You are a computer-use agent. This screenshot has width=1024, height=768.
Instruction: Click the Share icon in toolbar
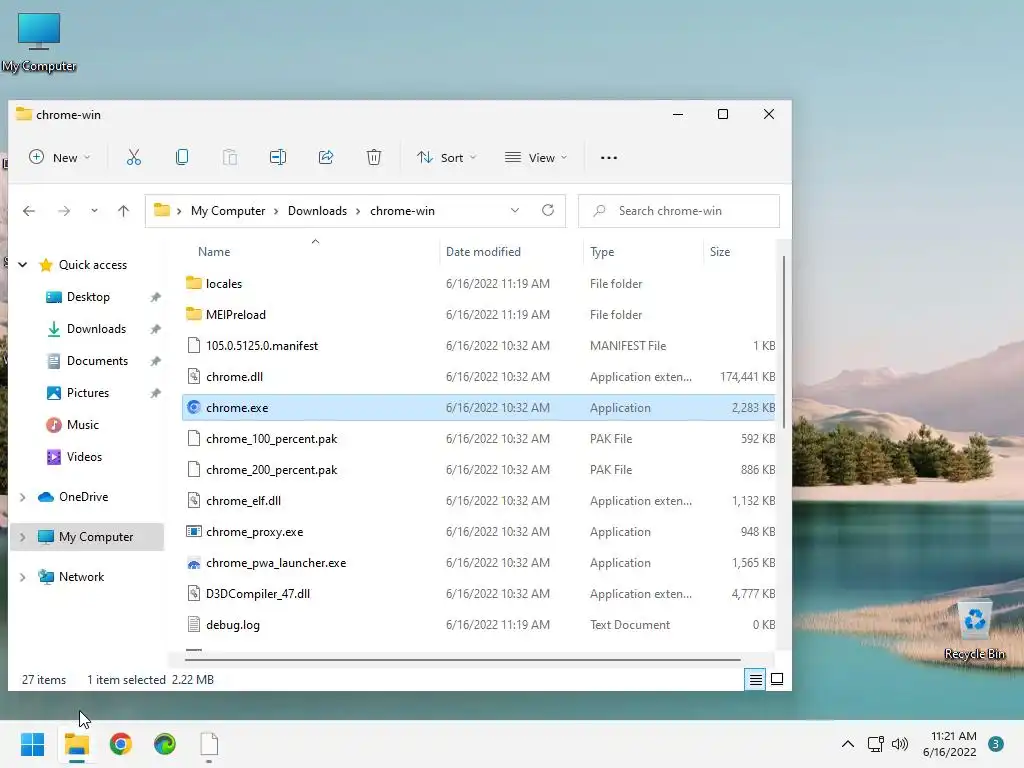point(326,157)
